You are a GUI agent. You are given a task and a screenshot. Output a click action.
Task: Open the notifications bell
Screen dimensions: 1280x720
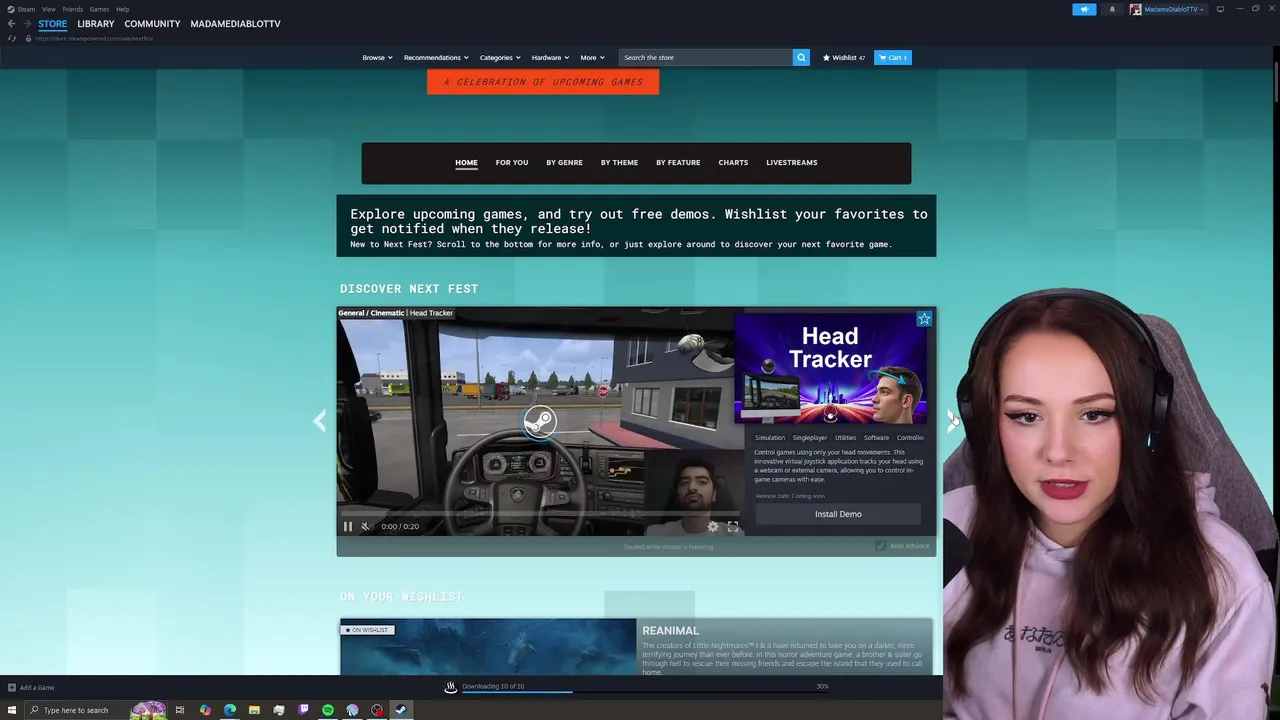(1112, 9)
